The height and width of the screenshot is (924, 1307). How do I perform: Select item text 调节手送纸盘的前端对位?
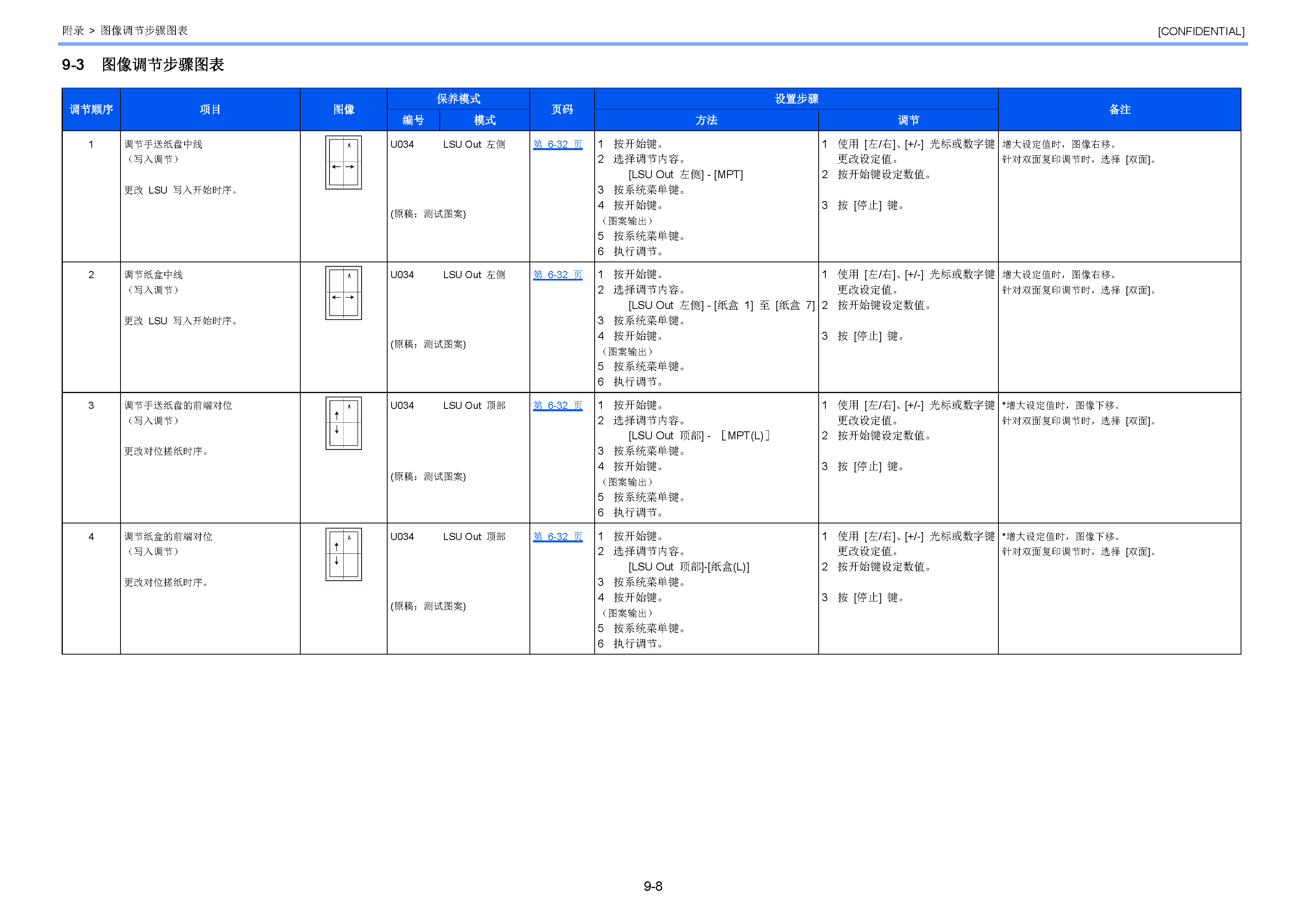click(178, 406)
